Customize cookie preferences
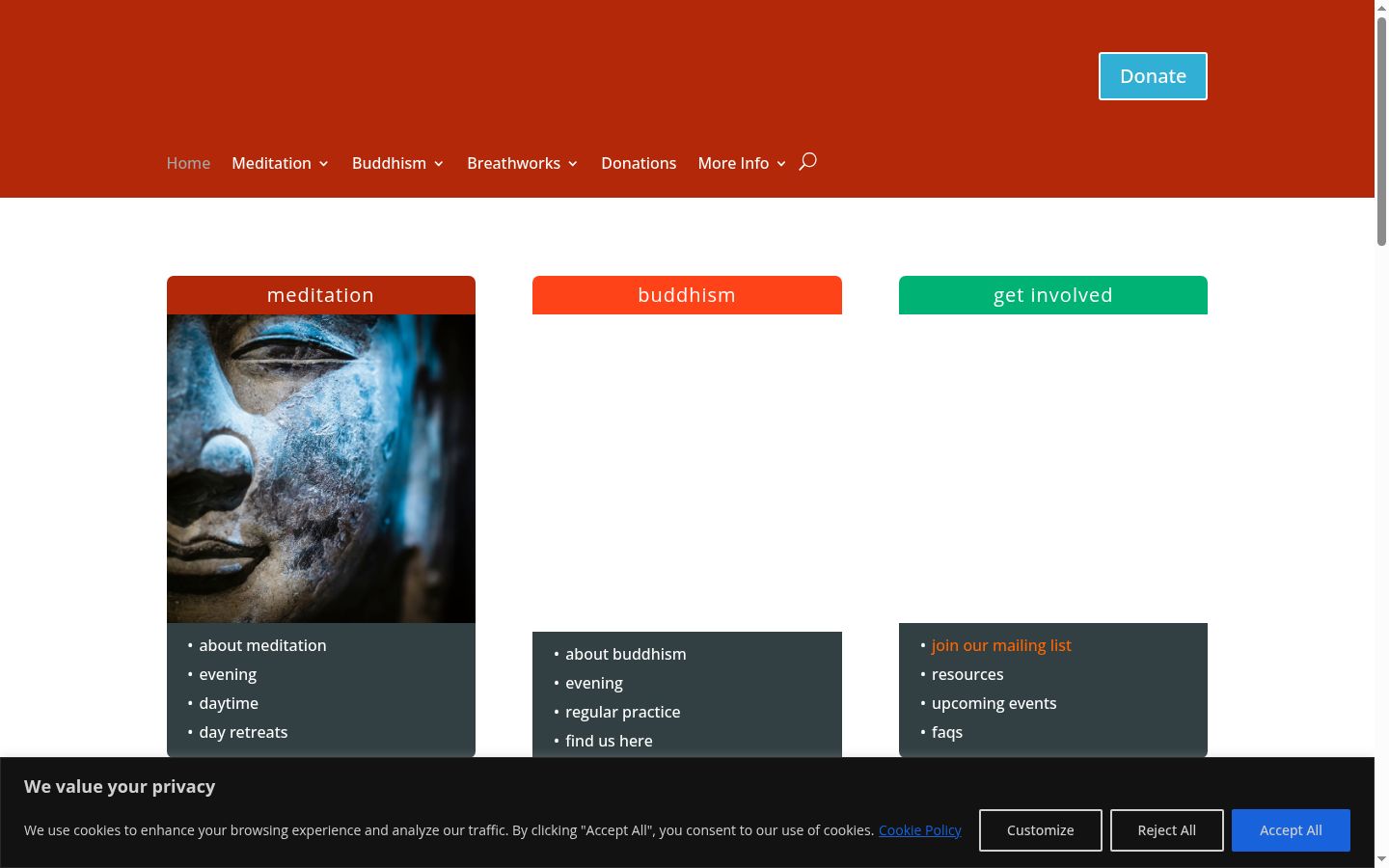1389x868 pixels. [1041, 830]
